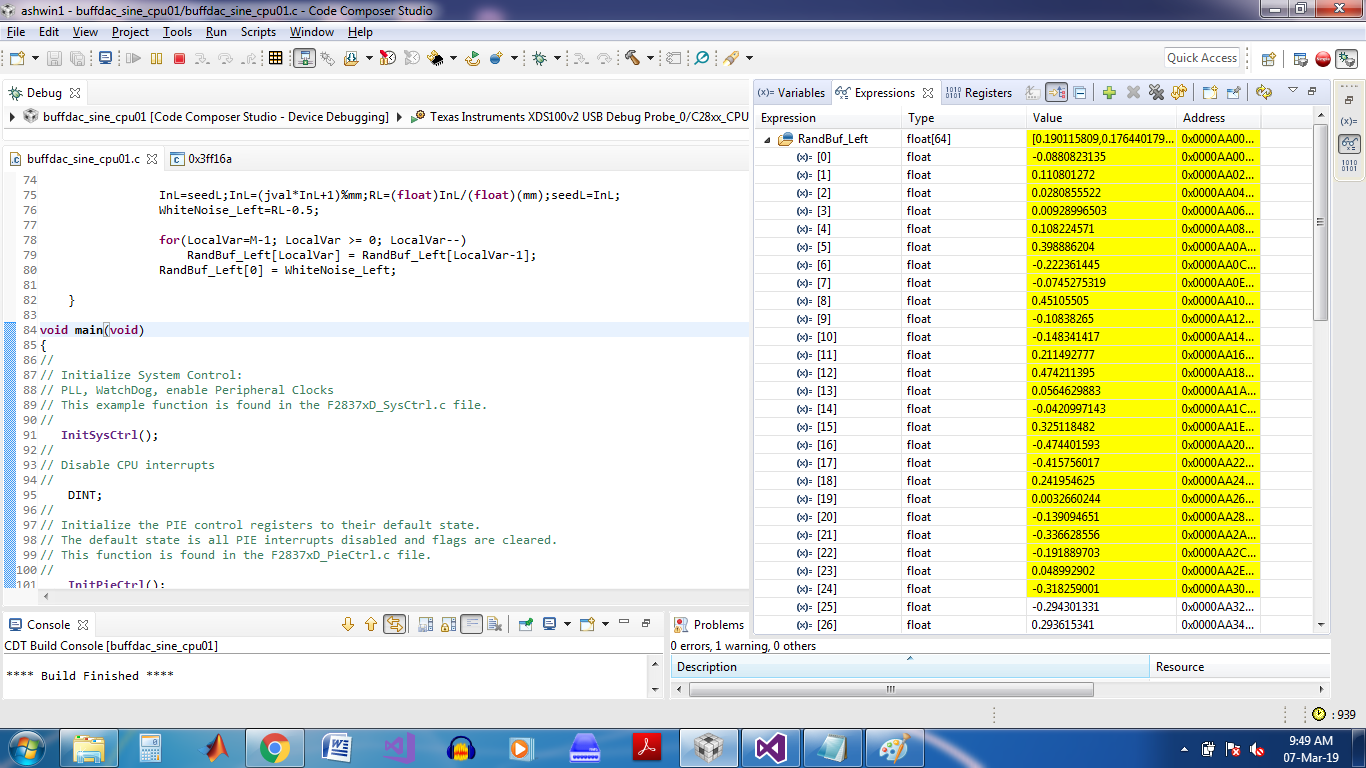Click the Pin Console icon
The height and width of the screenshot is (768, 1366).
[x=526, y=625]
